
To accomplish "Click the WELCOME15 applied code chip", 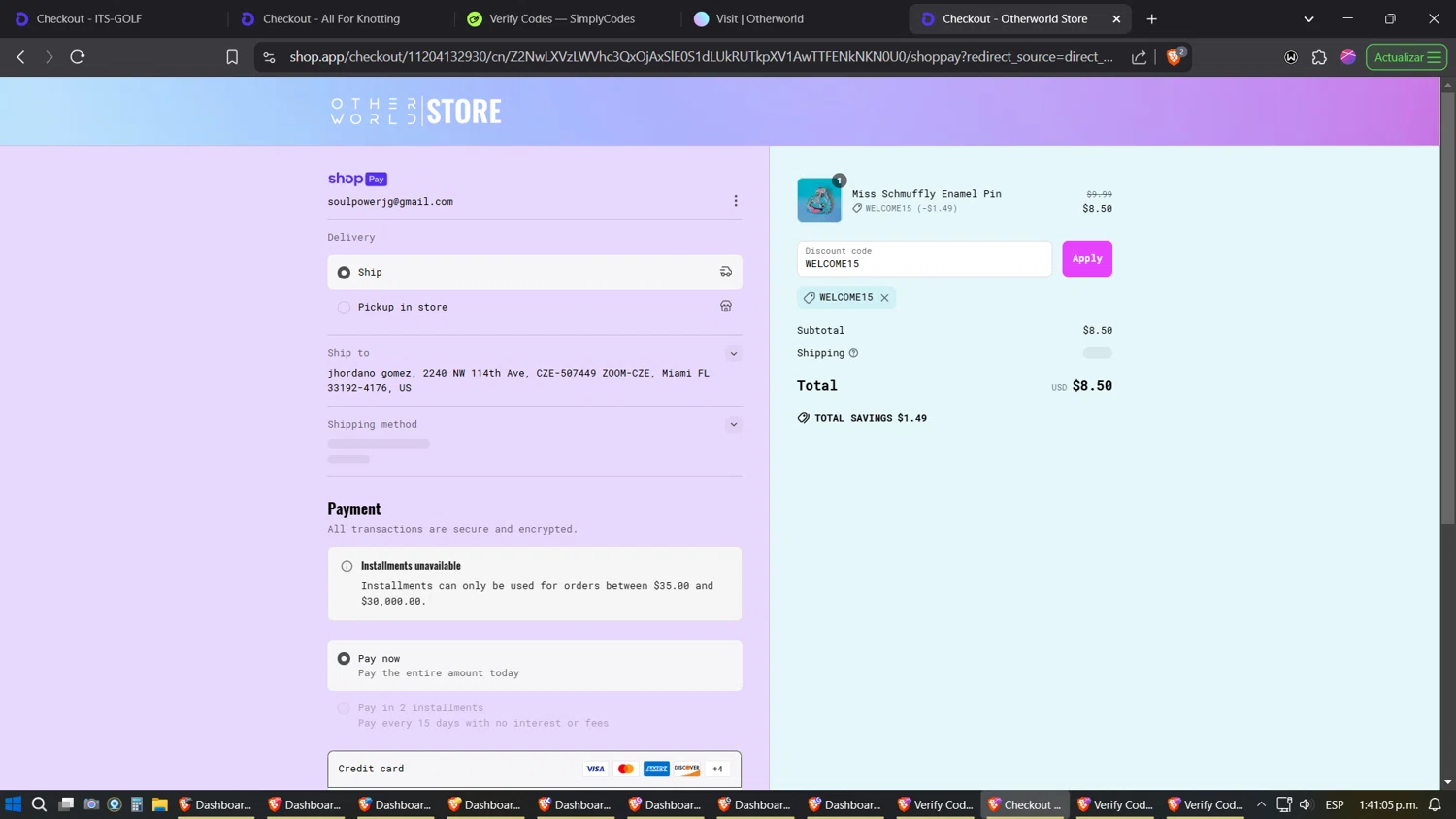I will [846, 298].
